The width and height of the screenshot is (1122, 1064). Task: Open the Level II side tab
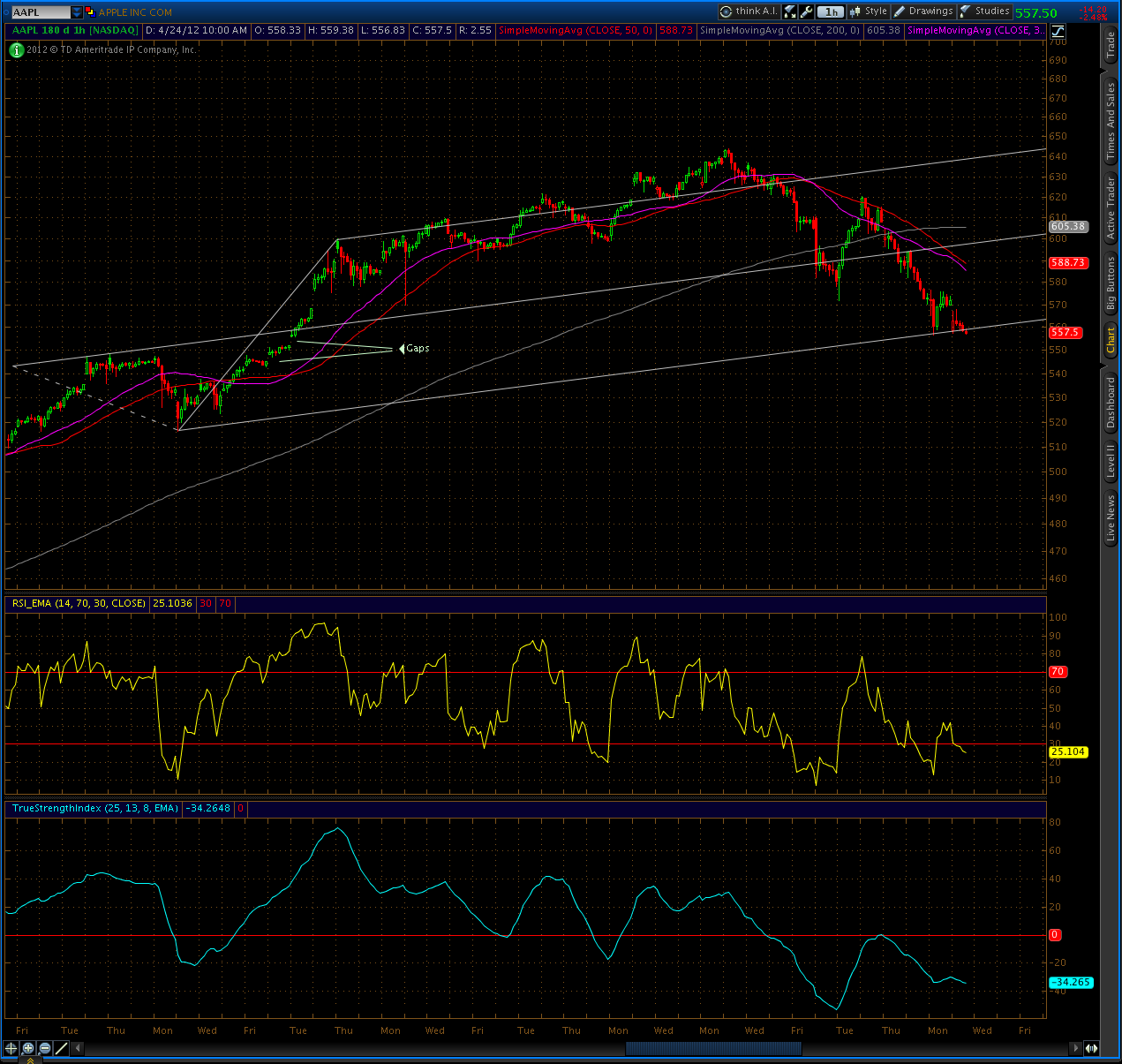[x=1111, y=461]
